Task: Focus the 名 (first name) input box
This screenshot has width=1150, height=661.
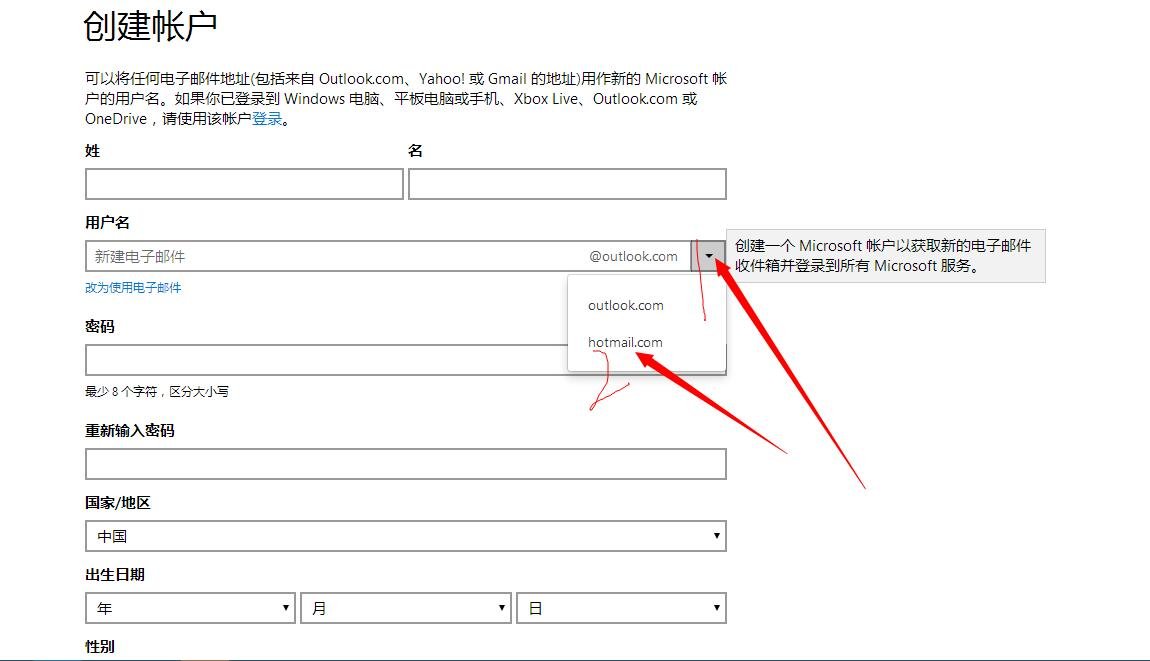Action: pos(567,184)
